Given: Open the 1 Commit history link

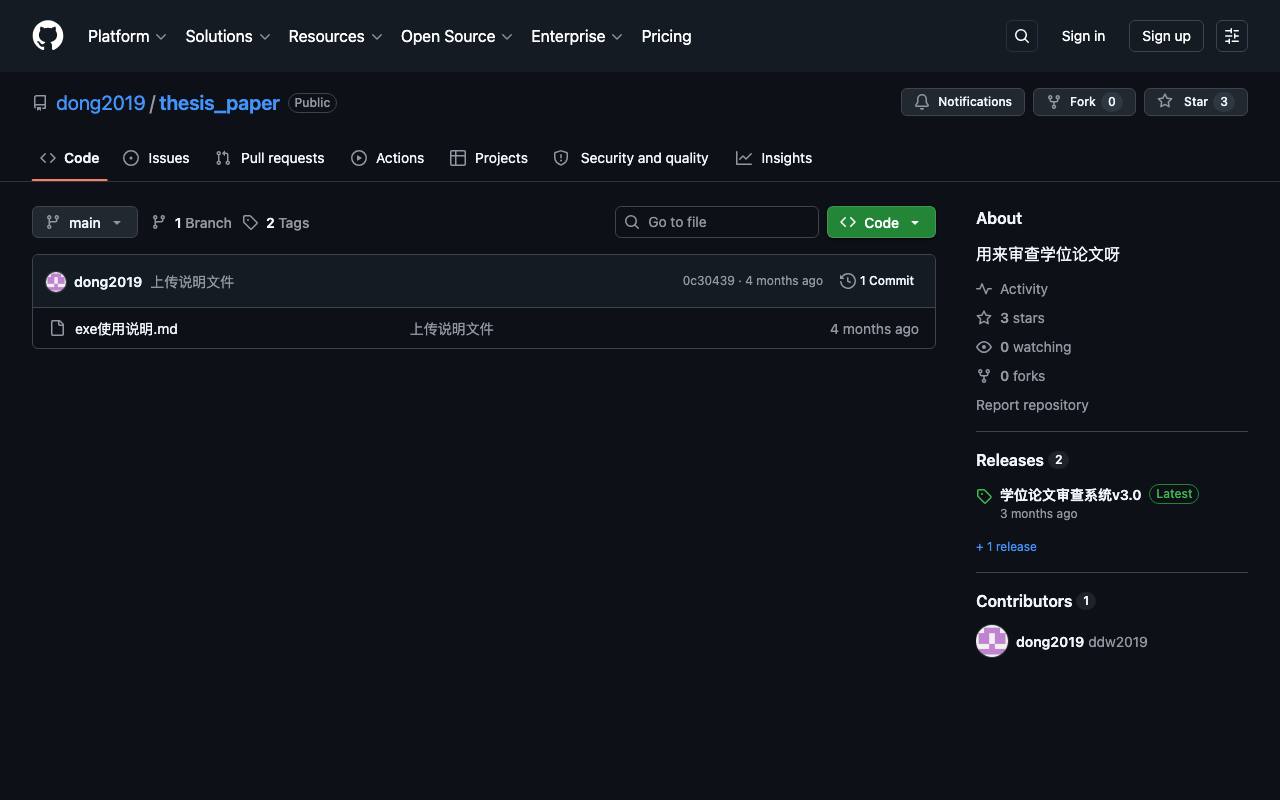Looking at the screenshot, I should pyautogui.click(x=877, y=281).
